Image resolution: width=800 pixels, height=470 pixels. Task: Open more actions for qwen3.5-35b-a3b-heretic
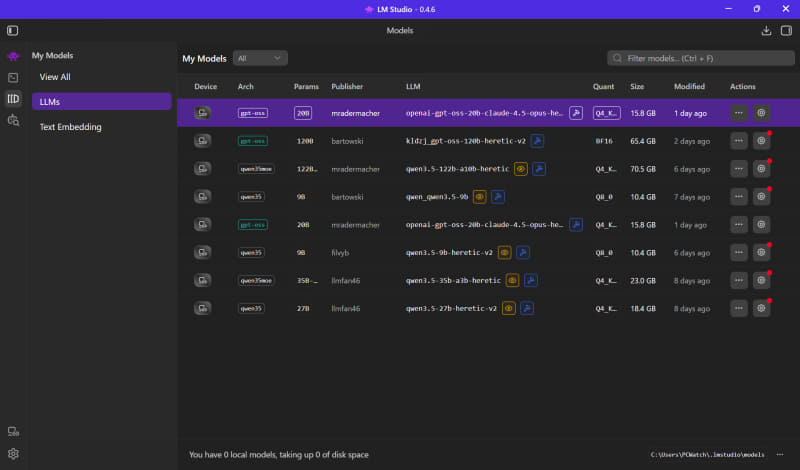pos(739,280)
